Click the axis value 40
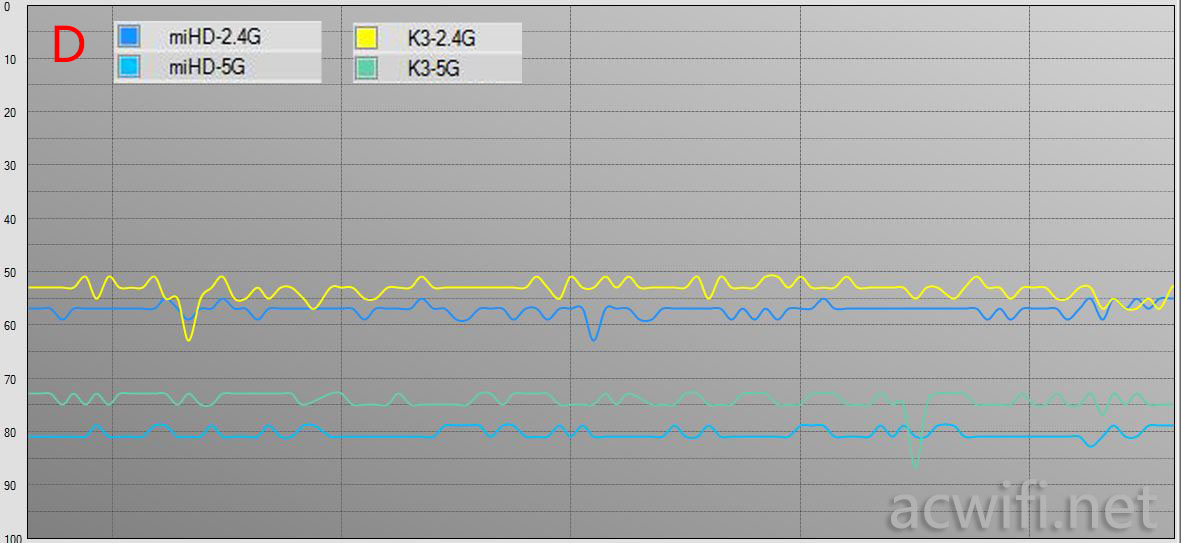Image resolution: width=1181 pixels, height=543 pixels. coord(10,218)
